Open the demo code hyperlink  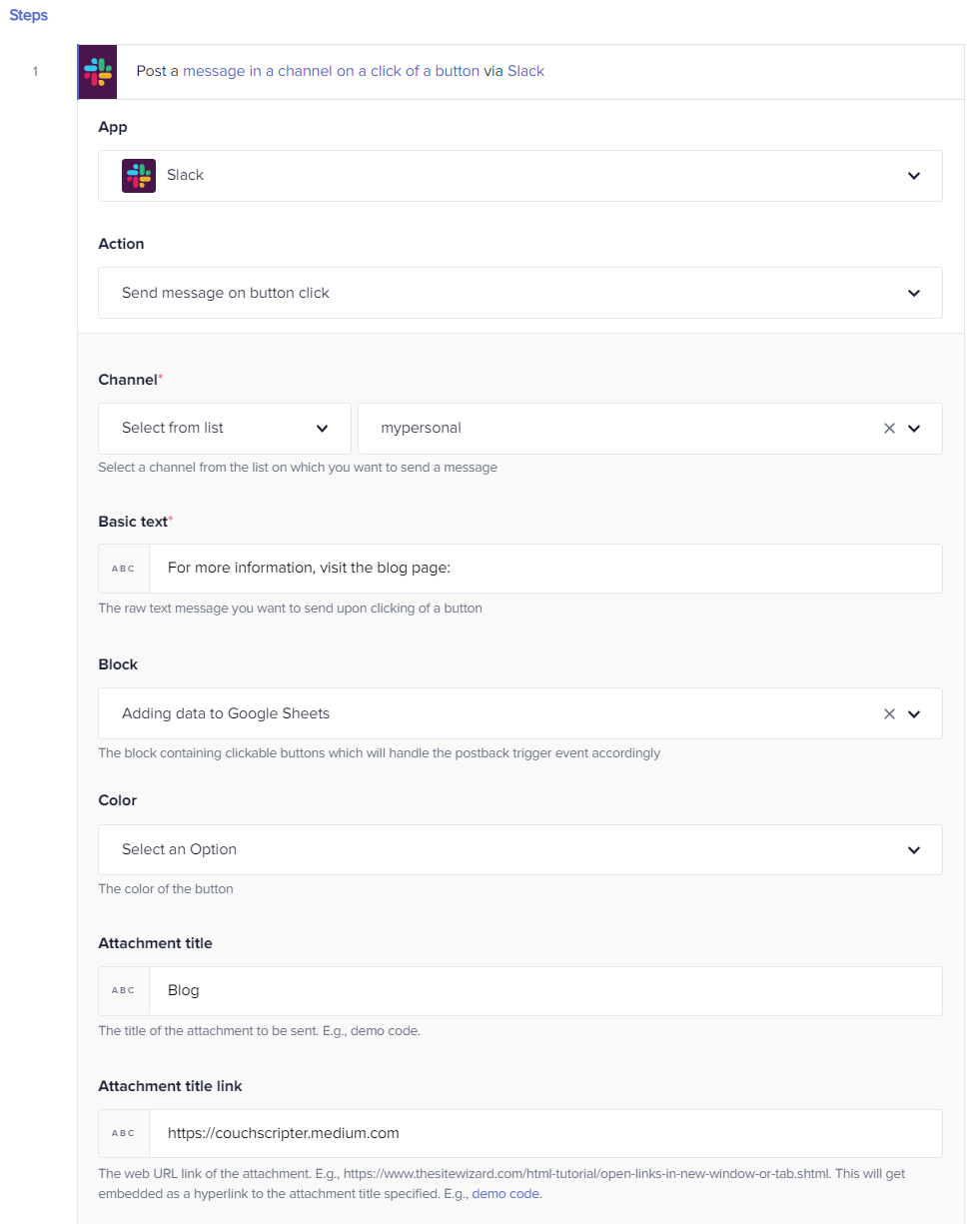pyautogui.click(x=505, y=1193)
